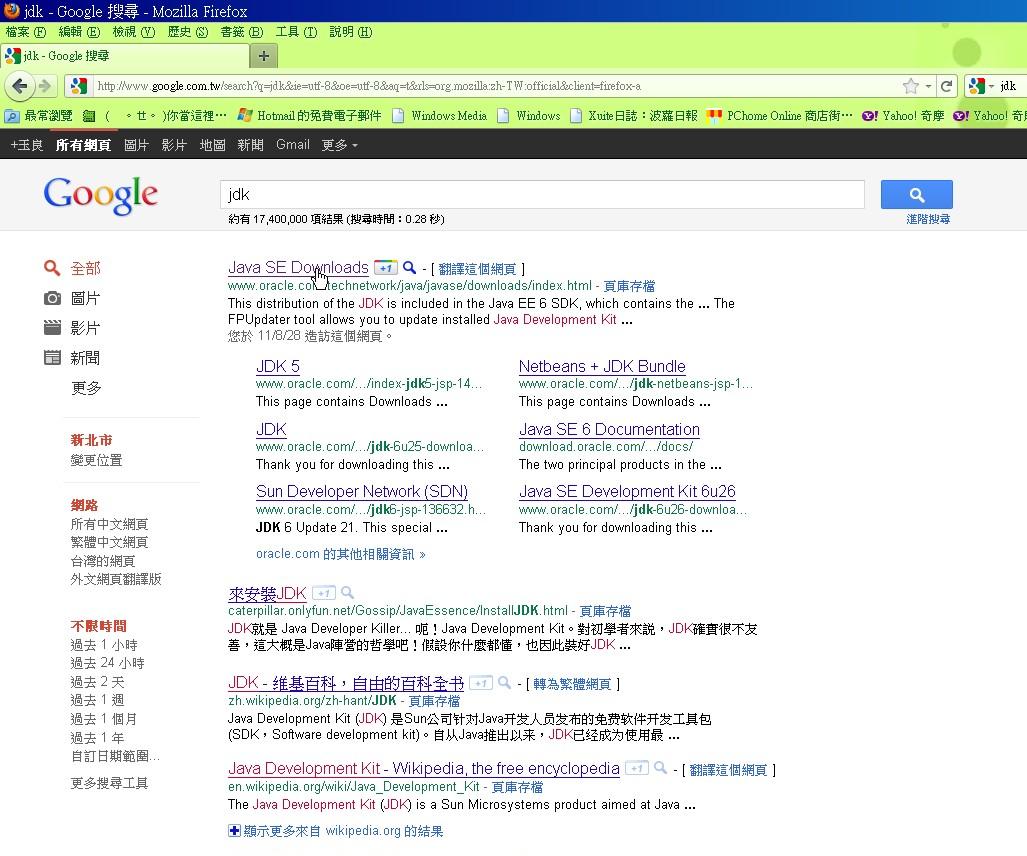This screenshot has width=1027, height=856.
Task: Open the 最常瀏覽 bookmarks folder
Action: point(38,116)
